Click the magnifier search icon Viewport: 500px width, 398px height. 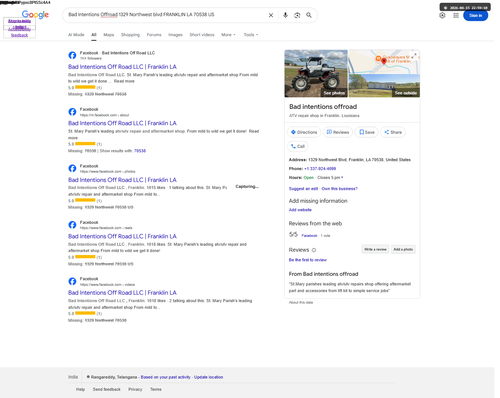point(309,15)
